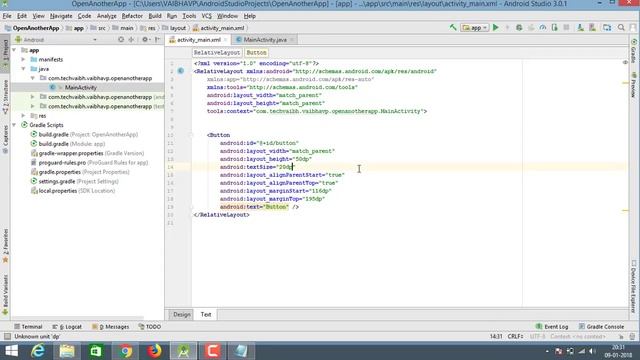Screen dimensions: 640x360
Task: Click the Attach debugger to process icon
Action: 554,28
